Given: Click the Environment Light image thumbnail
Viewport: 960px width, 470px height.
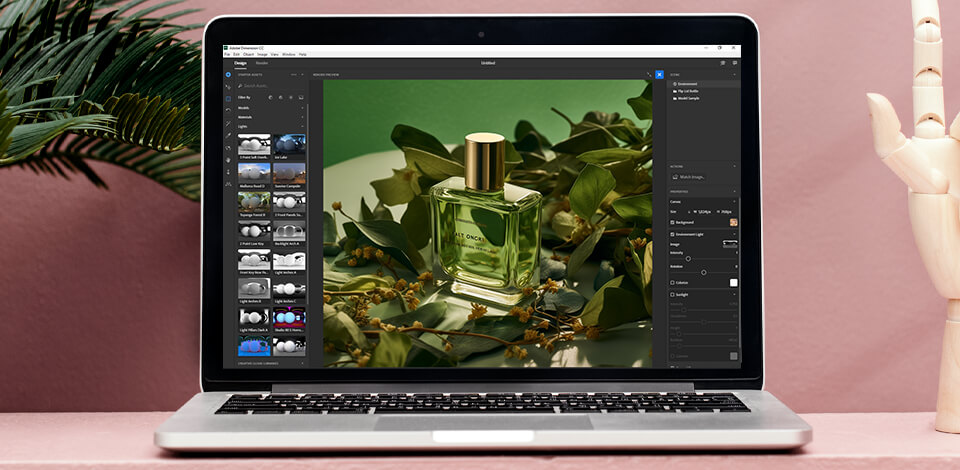Looking at the screenshot, I should (x=730, y=244).
